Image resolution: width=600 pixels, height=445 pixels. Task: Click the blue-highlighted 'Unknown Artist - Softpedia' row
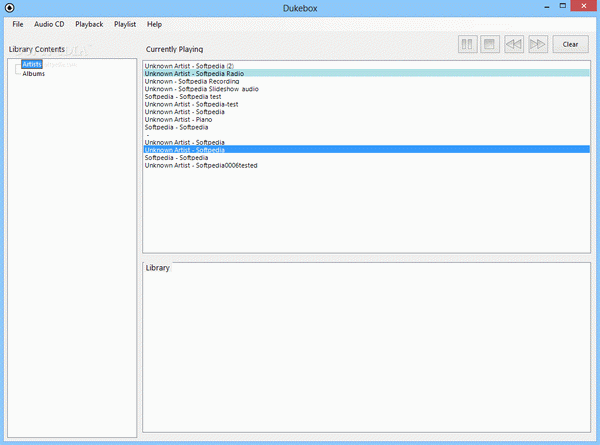(367, 150)
